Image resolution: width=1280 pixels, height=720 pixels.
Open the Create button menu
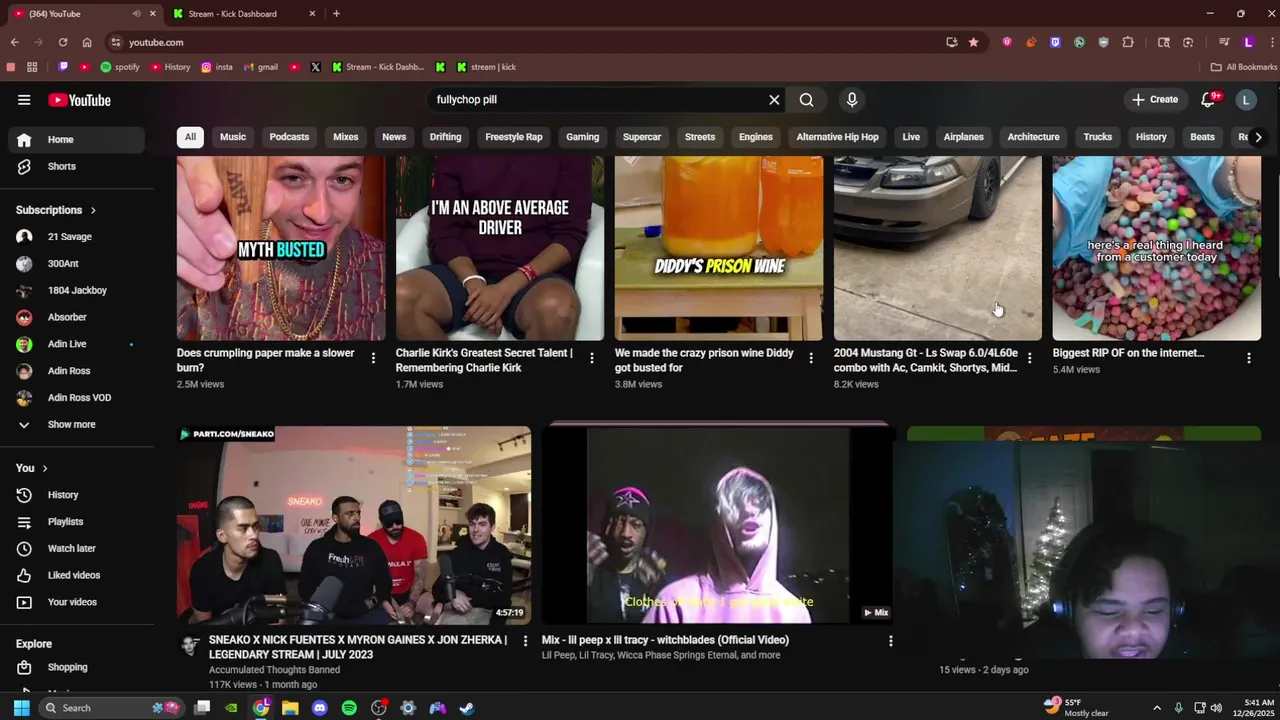click(1155, 100)
